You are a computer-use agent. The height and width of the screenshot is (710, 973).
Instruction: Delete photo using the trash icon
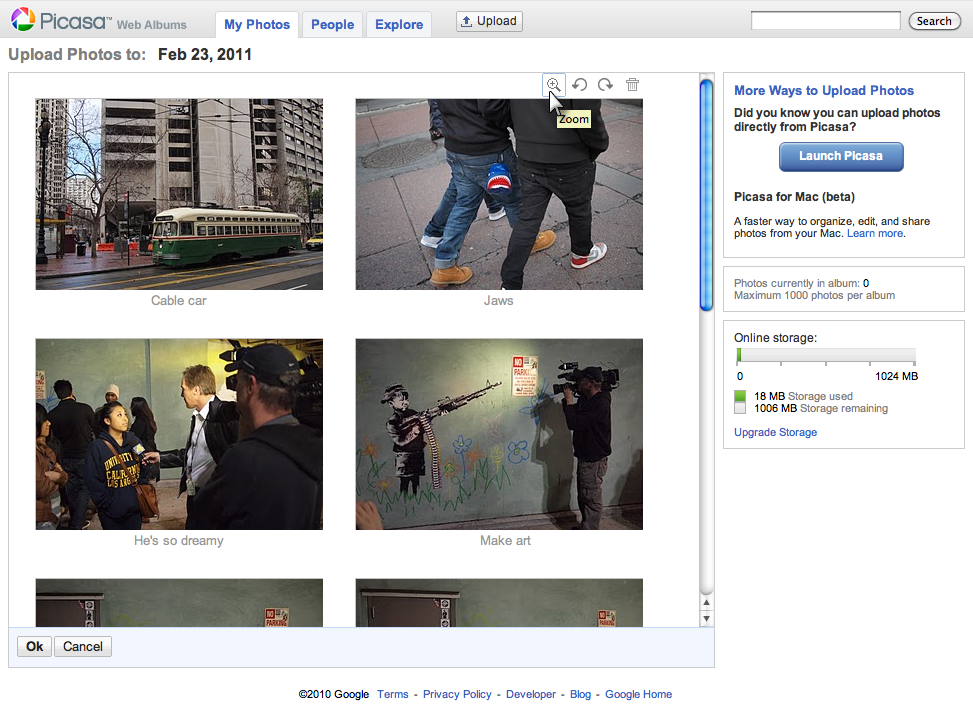[x=632, y=85]
